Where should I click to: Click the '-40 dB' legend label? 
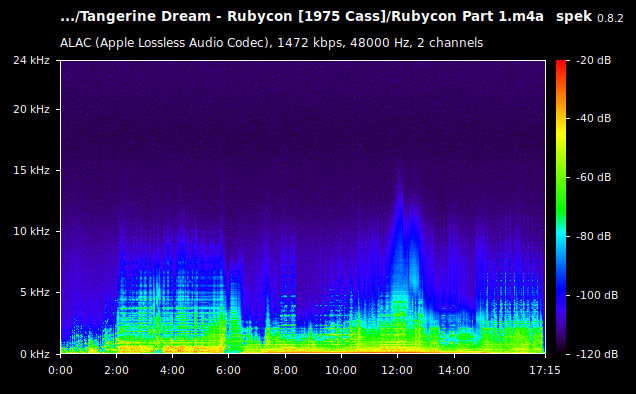click(x=593, y=118)
